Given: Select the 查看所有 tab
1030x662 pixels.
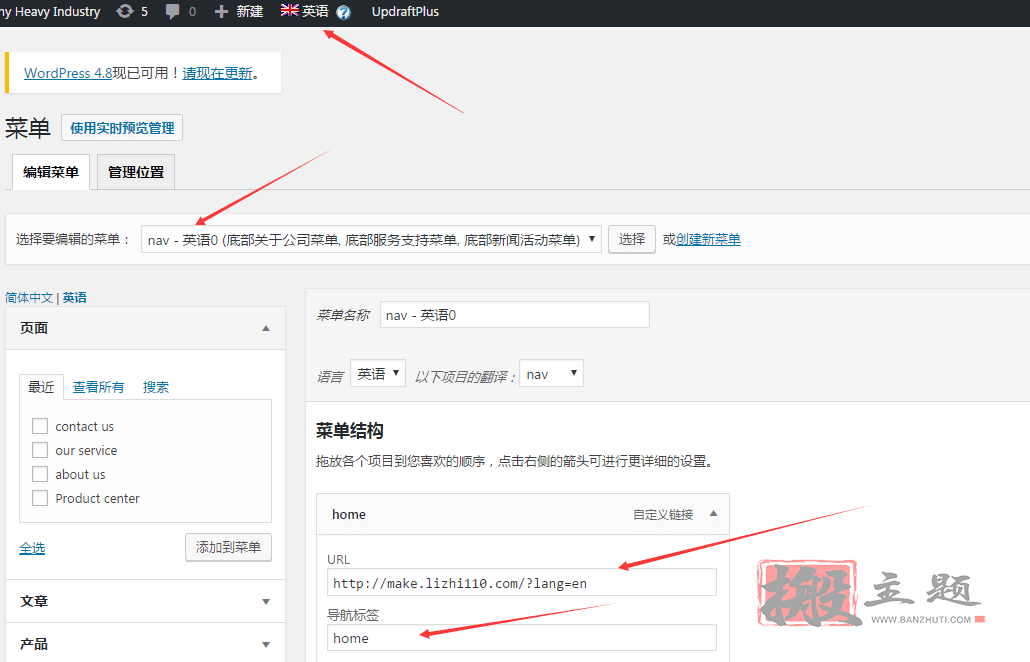Looking at the screenshot, I should tap(99, 387).
